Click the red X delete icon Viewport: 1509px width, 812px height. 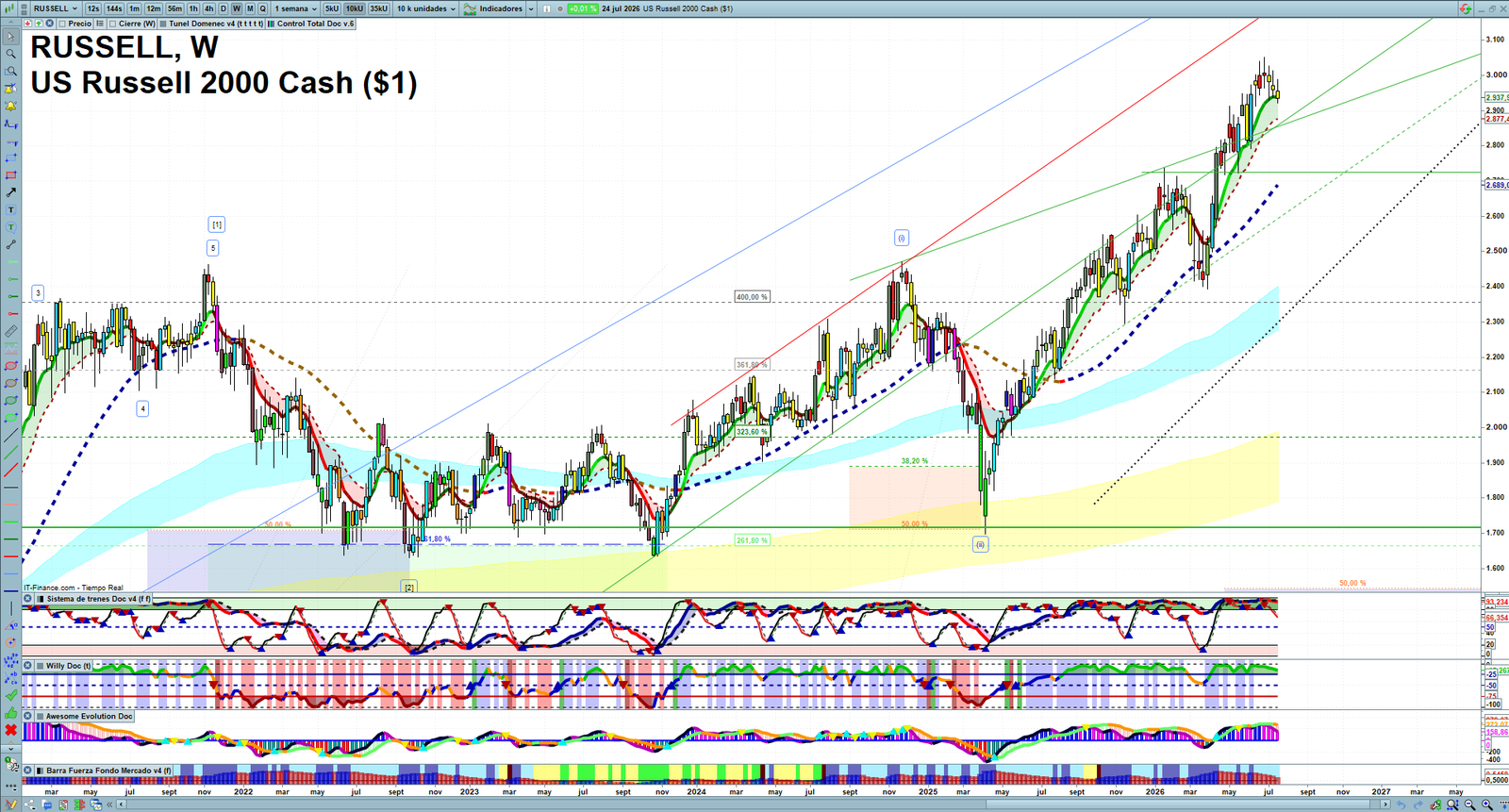click(x=10, y=730)
